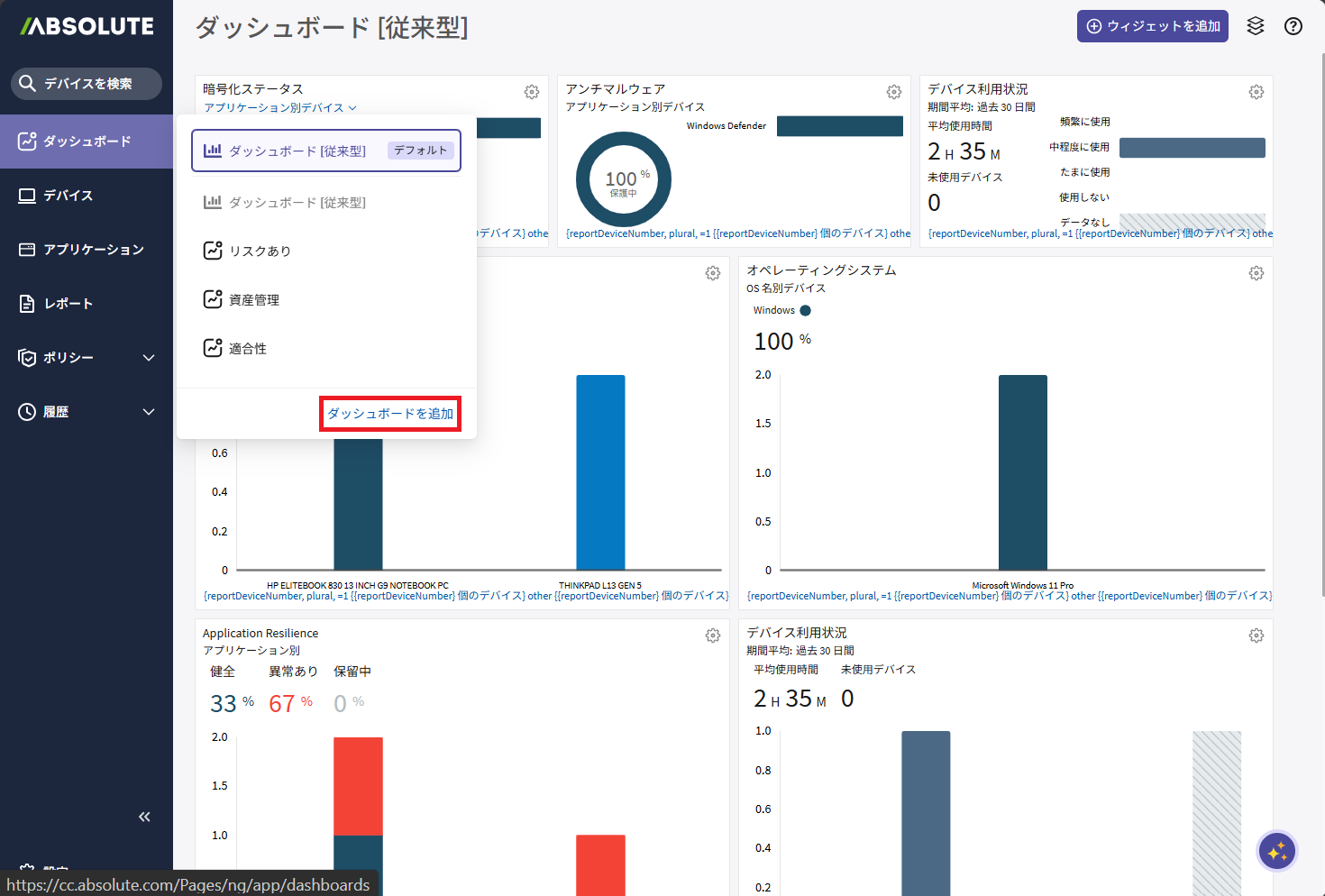Collapse the sidebar with double-chevron icon
The width and height of the screenshot is (1325, 896).
(x=144, y=817)
